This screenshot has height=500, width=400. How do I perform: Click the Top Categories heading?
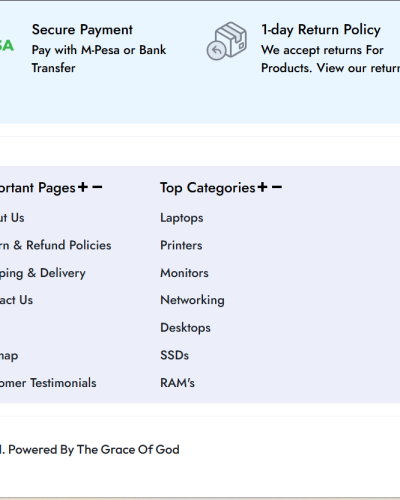click(x=208, y=188)
